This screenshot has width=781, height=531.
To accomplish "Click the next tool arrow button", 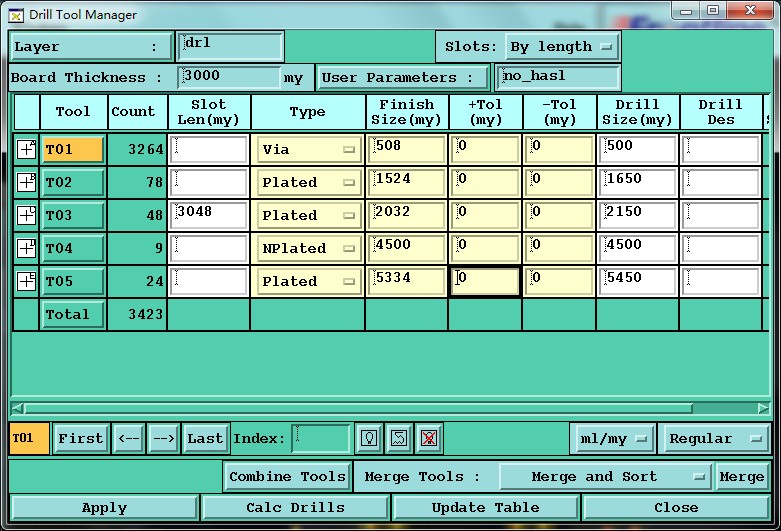I will click(163, 438).
